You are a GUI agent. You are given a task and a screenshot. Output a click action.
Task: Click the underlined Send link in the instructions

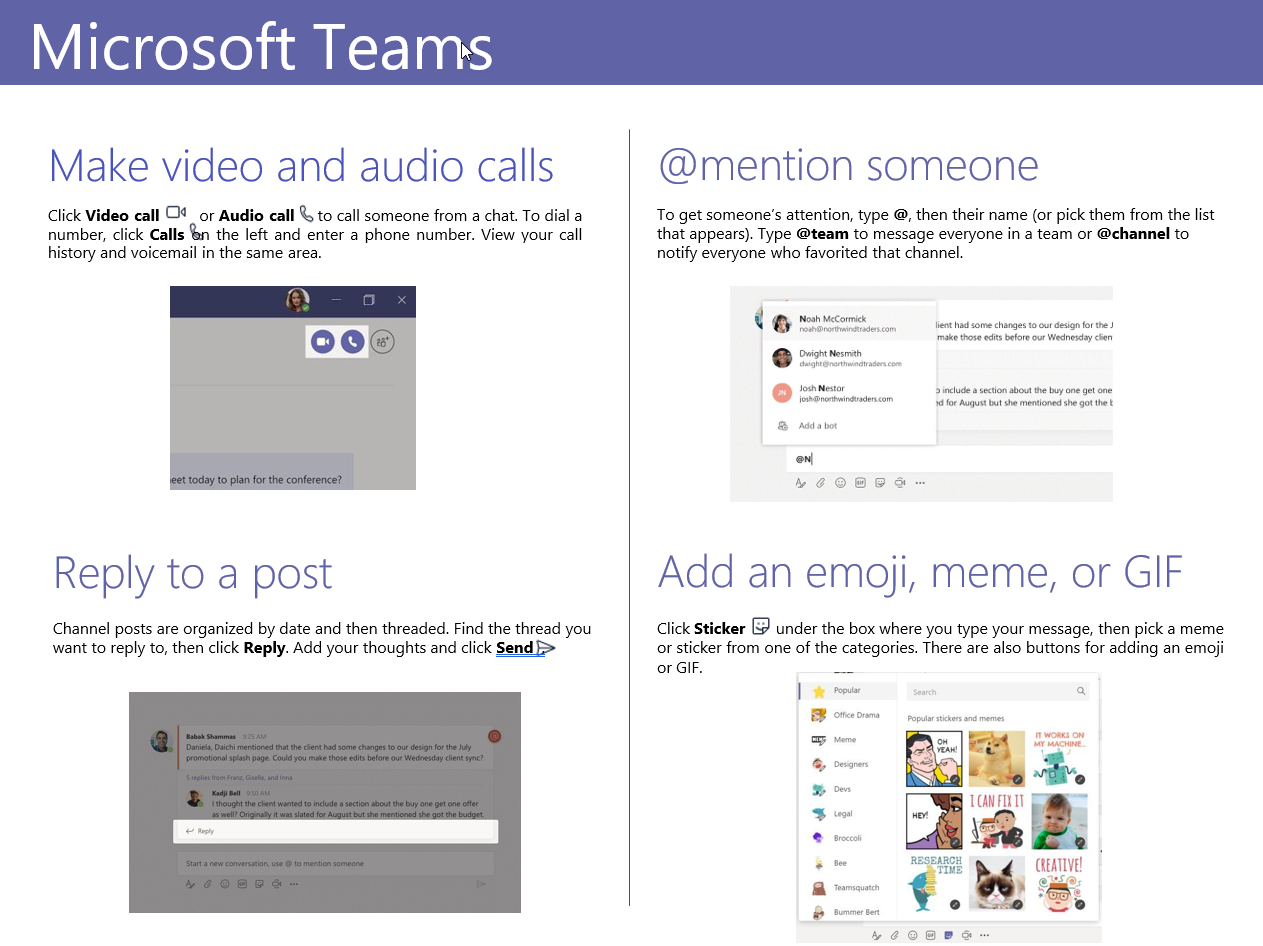click(514, 648)
